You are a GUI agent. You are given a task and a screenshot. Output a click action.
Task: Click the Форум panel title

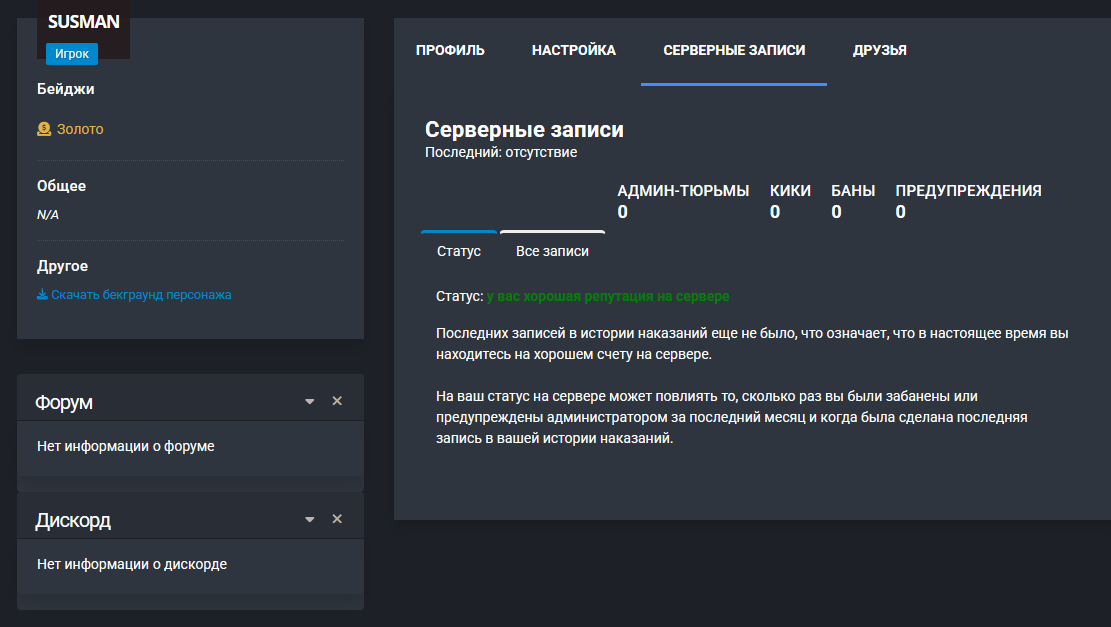click(64, 402)
